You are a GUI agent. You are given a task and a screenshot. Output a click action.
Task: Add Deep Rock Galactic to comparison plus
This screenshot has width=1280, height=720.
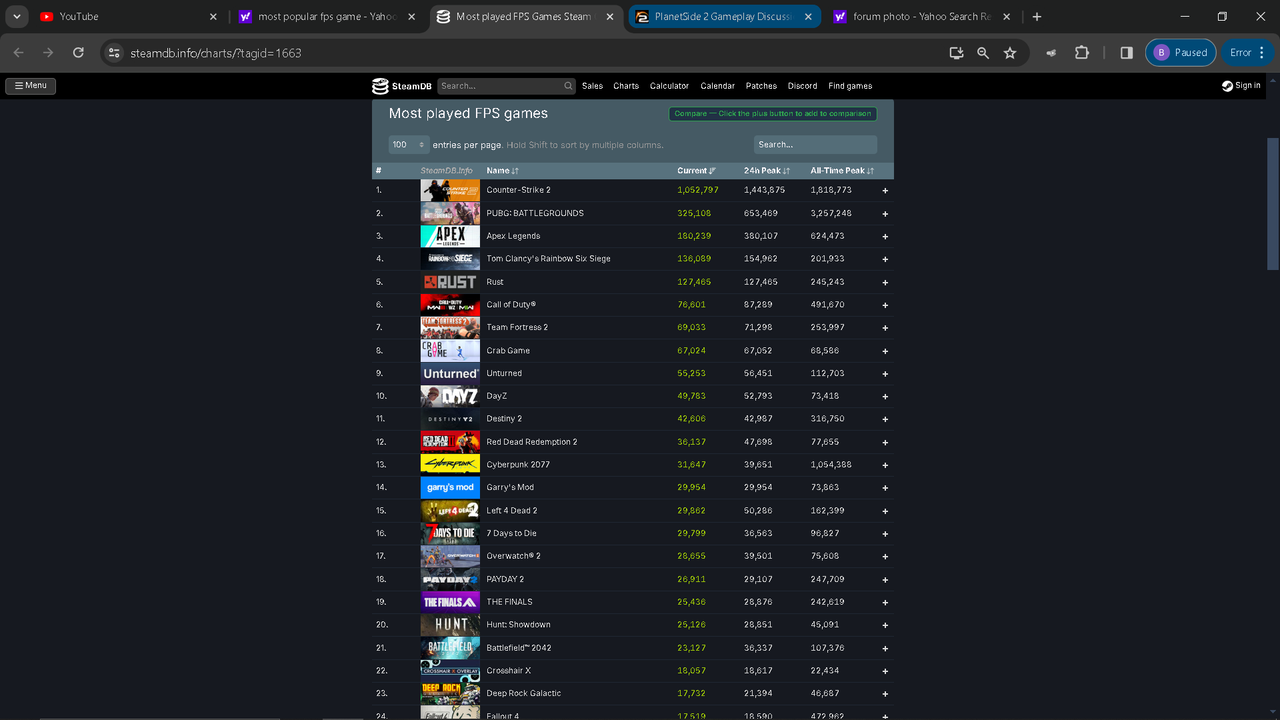pyautogui.click(x=885, y=693)
